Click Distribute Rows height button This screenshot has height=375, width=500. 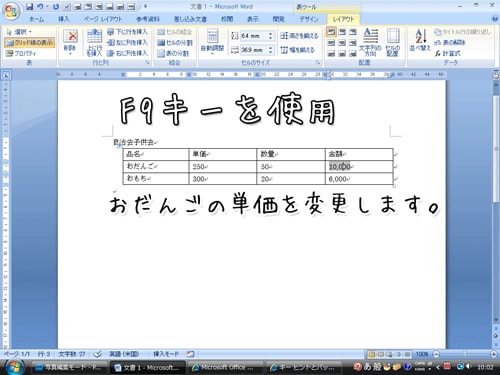coord(299,35)
